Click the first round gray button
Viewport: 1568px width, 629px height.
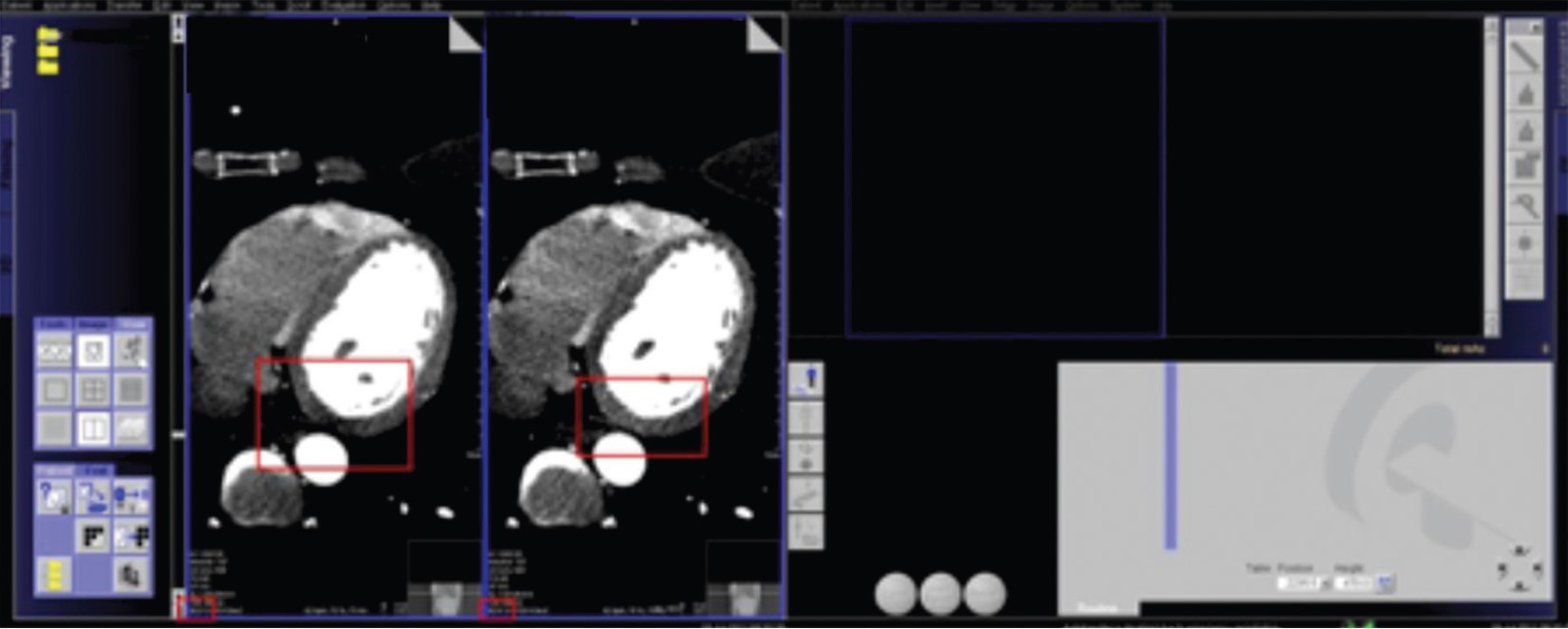[895, 593]
